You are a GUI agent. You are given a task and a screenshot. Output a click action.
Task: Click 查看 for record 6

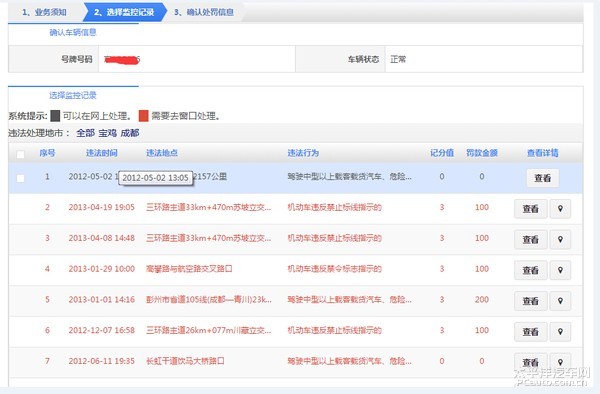tap(531, 332)
